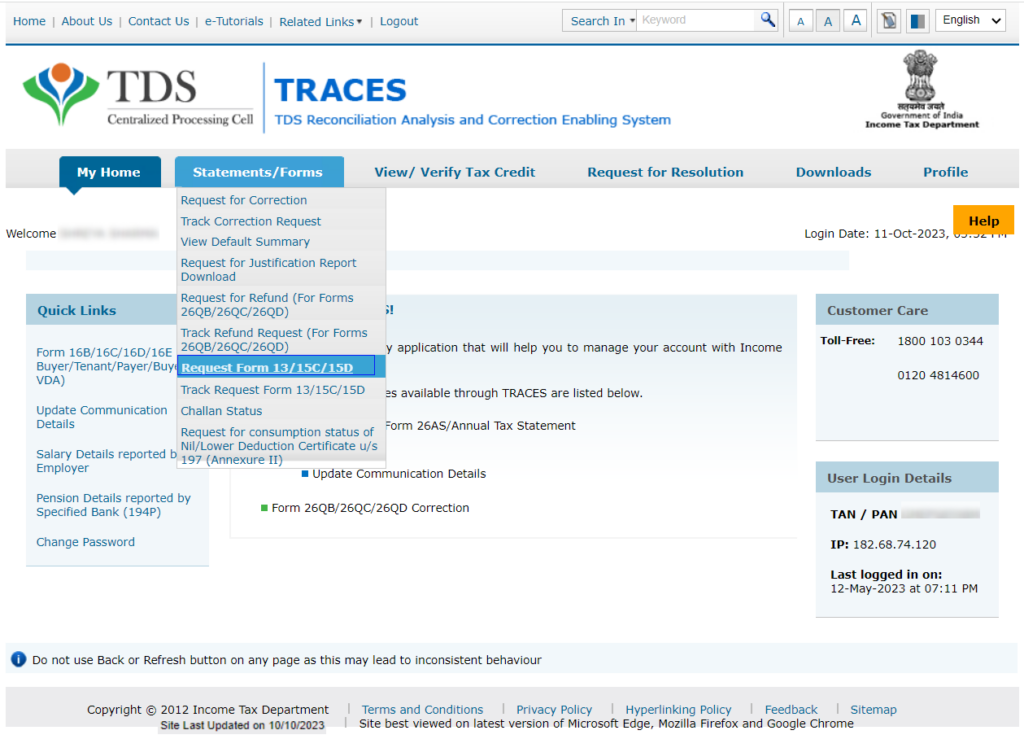Click the search magnifier icon

click(x=767, y=20)
